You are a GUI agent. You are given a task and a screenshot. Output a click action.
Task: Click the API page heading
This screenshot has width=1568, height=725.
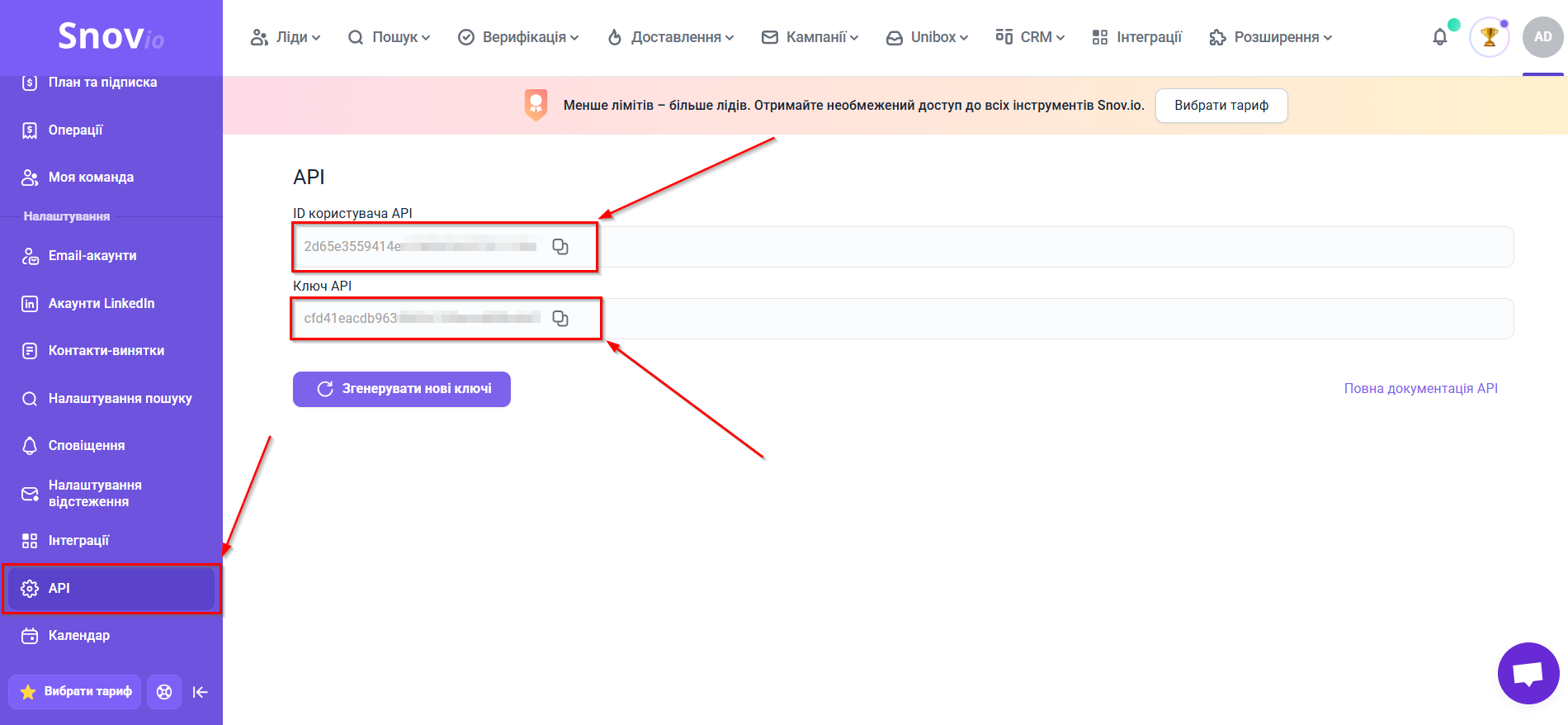coord(309,178)
